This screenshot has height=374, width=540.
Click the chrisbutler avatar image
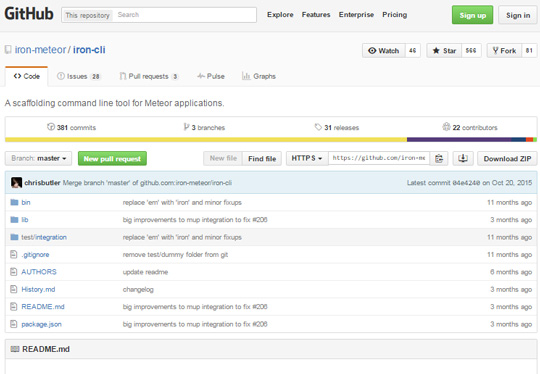(x=17, y=183)
